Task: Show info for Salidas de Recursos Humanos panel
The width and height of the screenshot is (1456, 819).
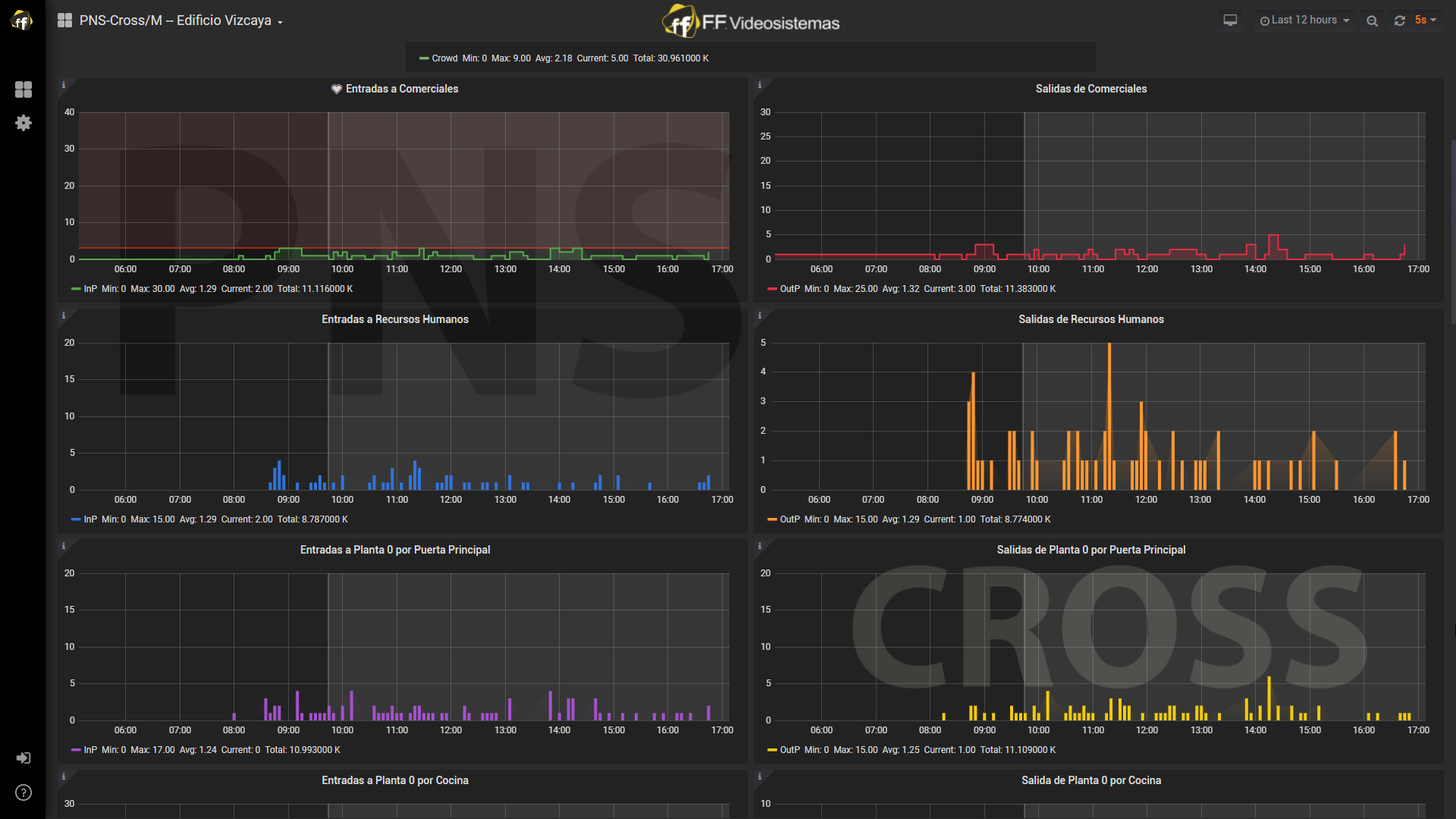Action: click(760, 315)
